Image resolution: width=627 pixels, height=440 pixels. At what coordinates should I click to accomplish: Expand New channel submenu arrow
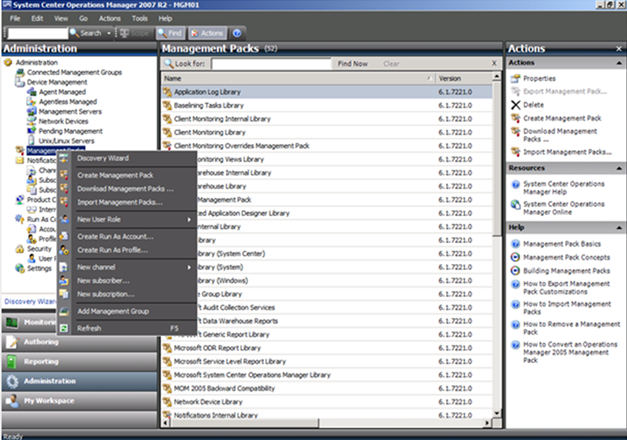pos(189,267)
